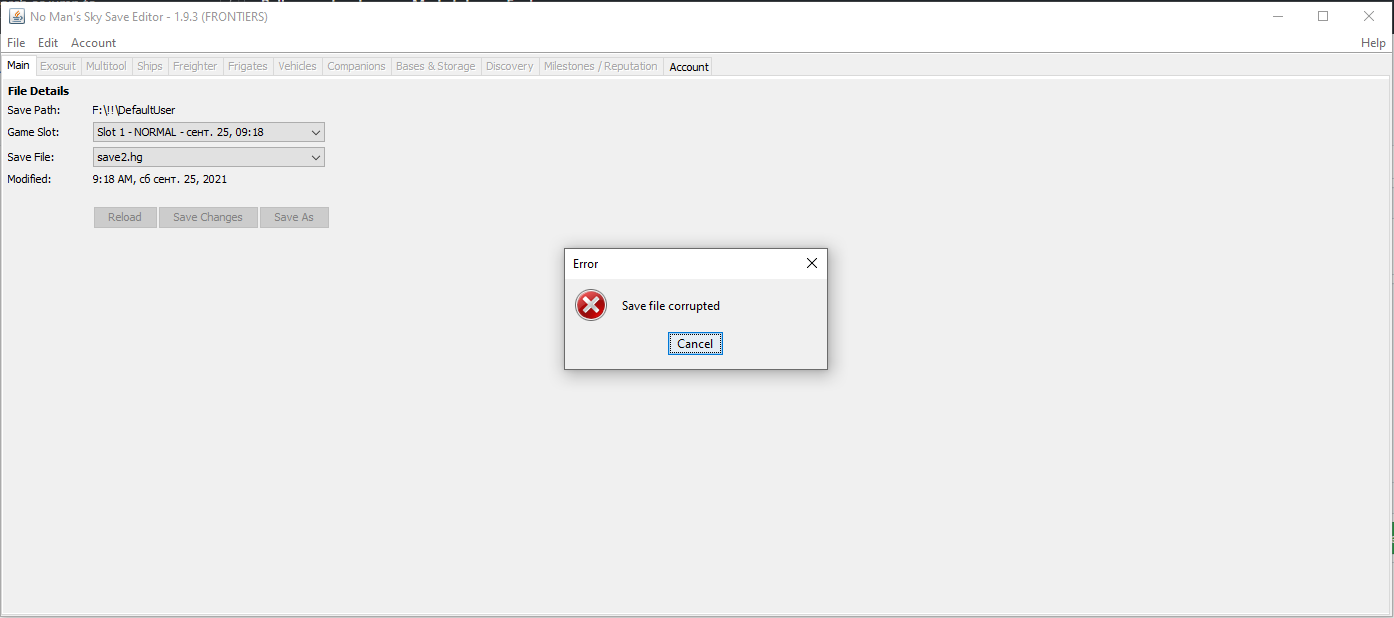Open the Help menu

coord(1373,43)
